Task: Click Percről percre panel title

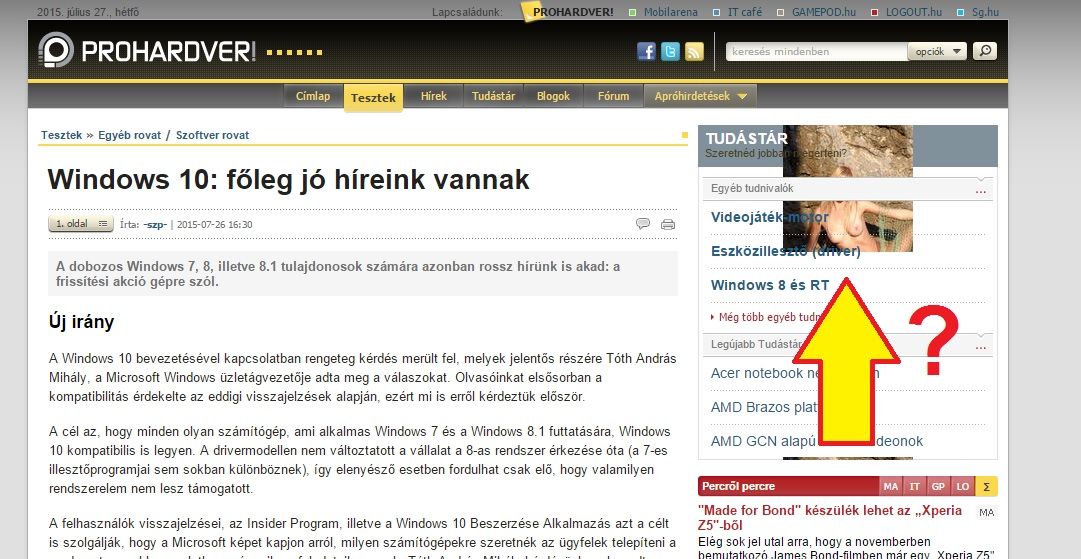Action: 738,486
